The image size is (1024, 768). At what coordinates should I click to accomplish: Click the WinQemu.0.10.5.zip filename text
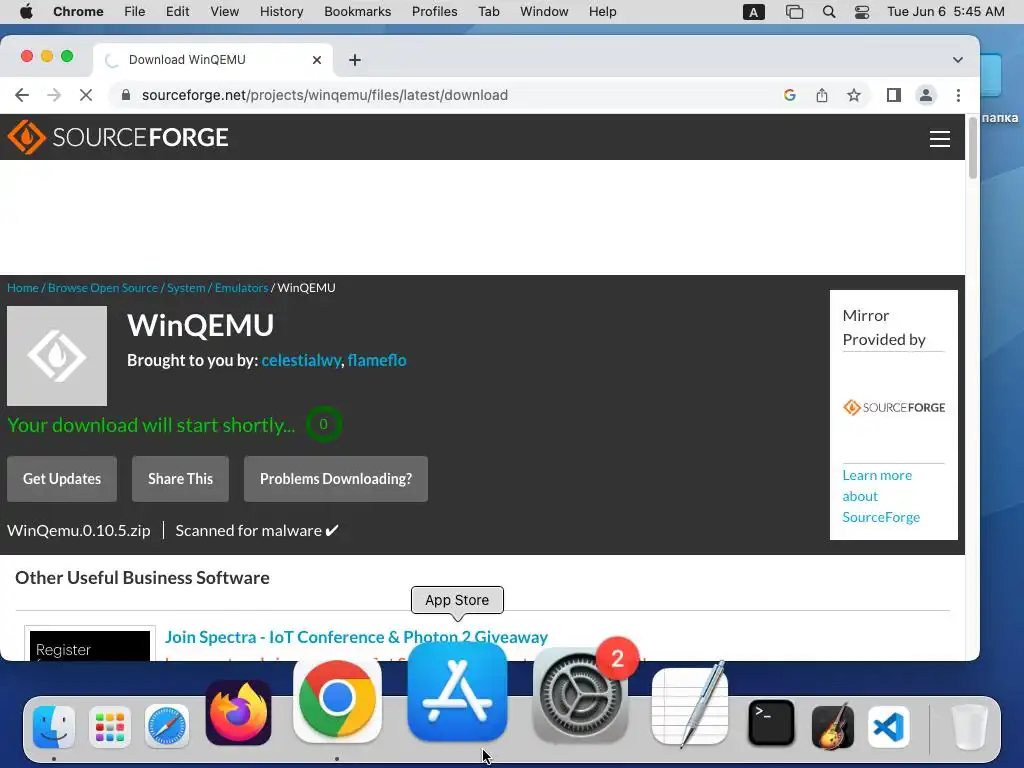pyautogui.click(x=79, y=530)
